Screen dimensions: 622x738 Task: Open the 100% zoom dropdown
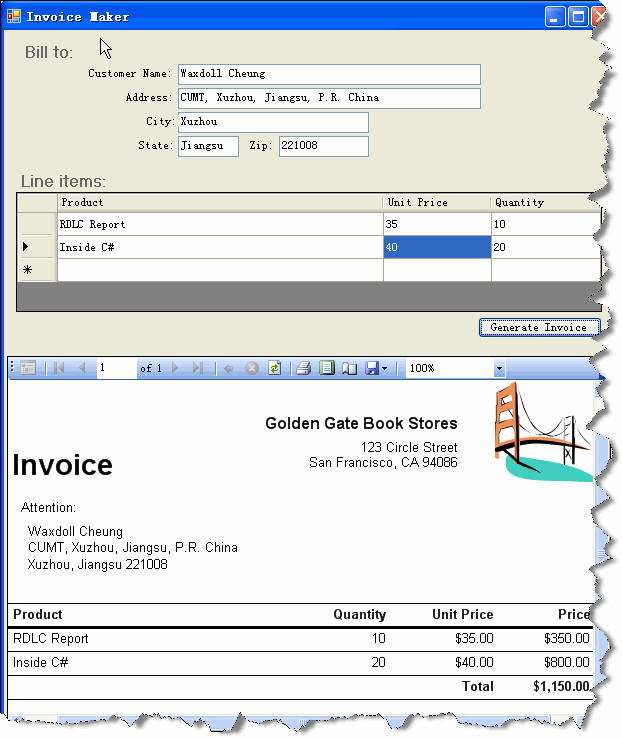(x=499, y=369)
